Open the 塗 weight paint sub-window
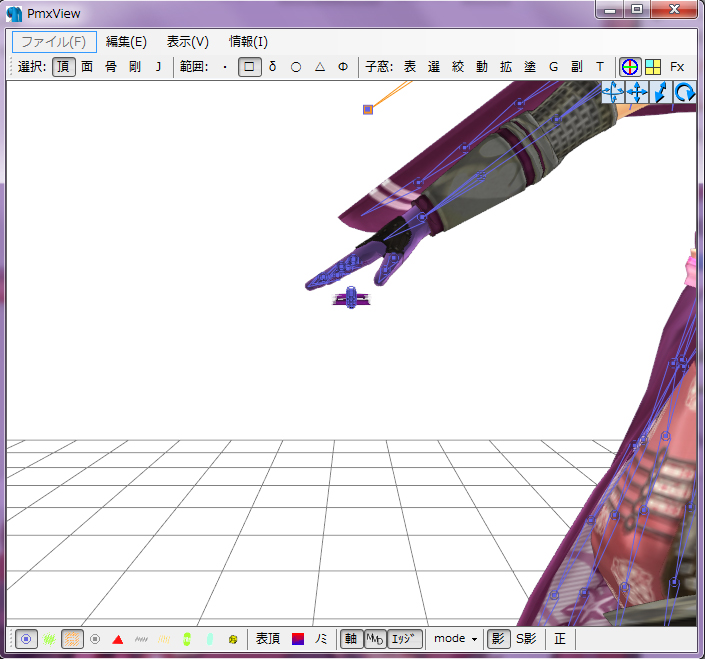The image size is (705, 659). (530, 67)
